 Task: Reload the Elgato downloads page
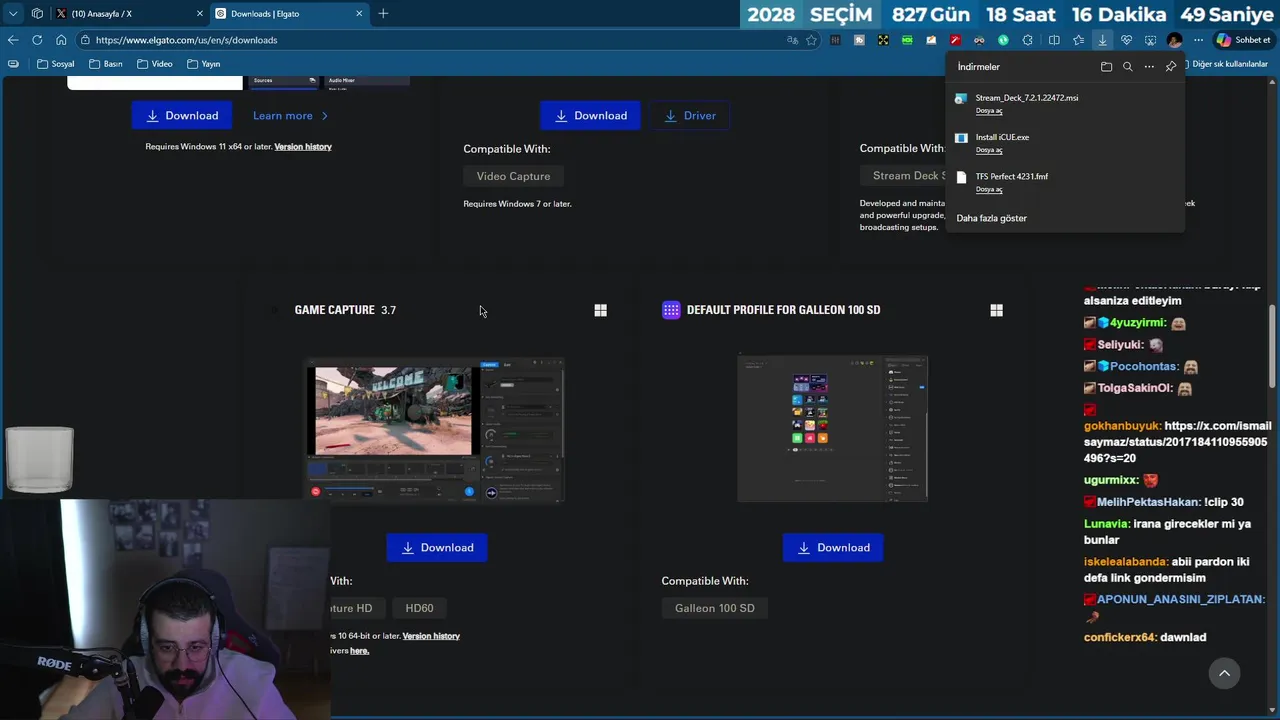(x=37, y=40)
